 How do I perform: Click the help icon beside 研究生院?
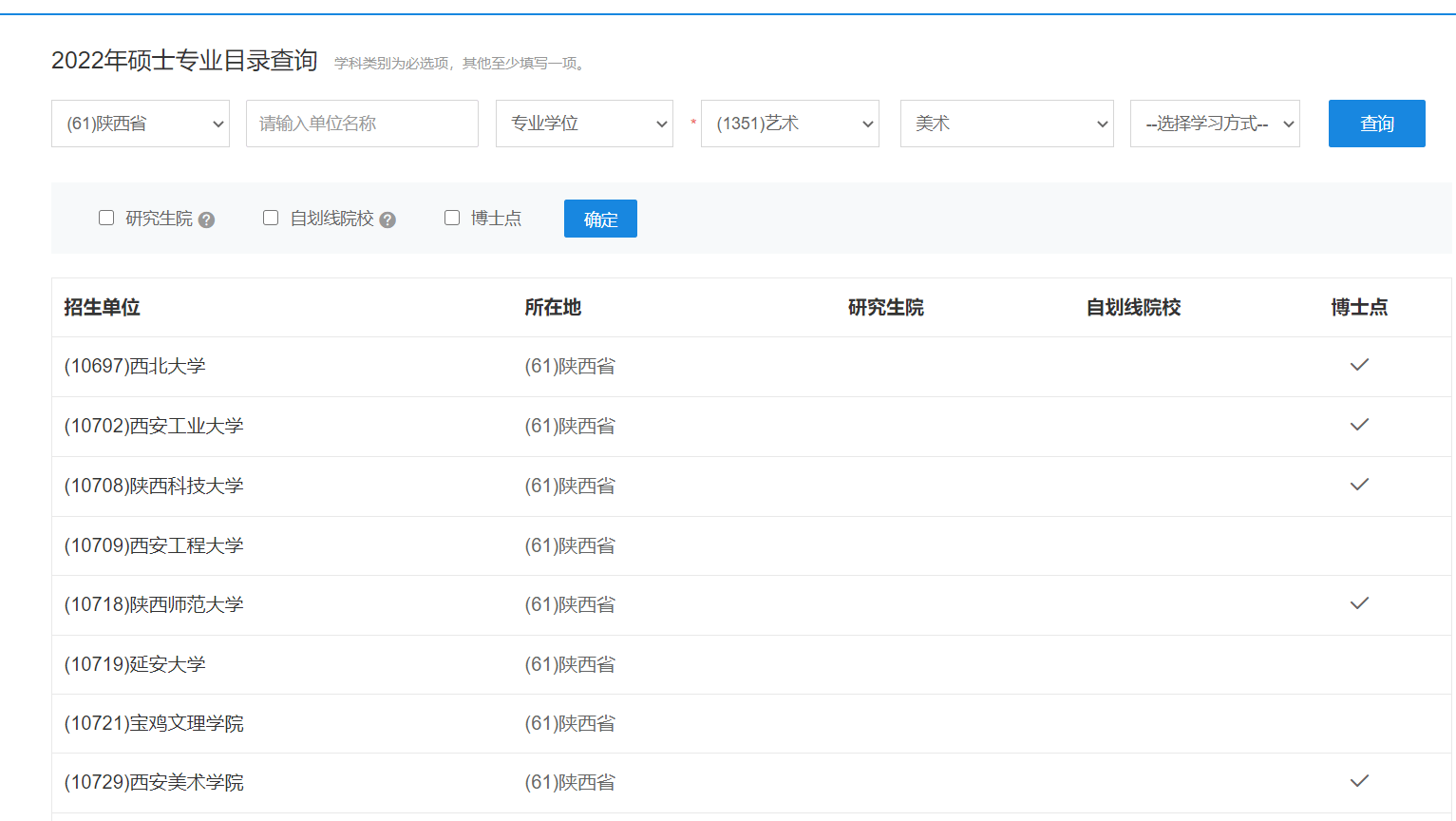[207, 219]
